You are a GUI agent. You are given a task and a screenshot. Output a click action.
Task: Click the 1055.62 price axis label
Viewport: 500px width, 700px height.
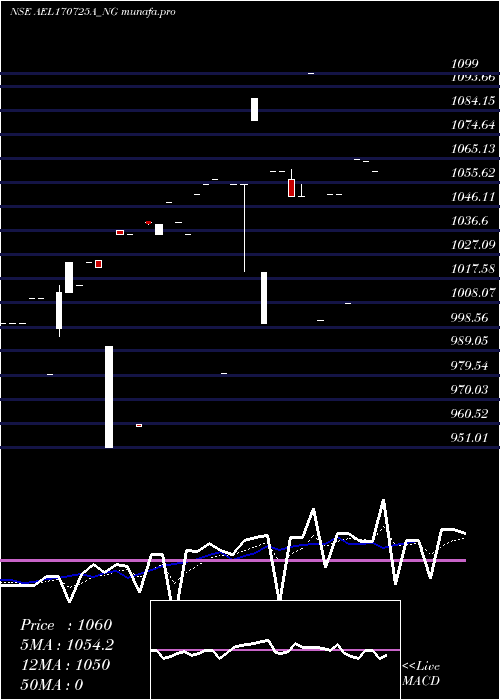[x=473, y=173]
